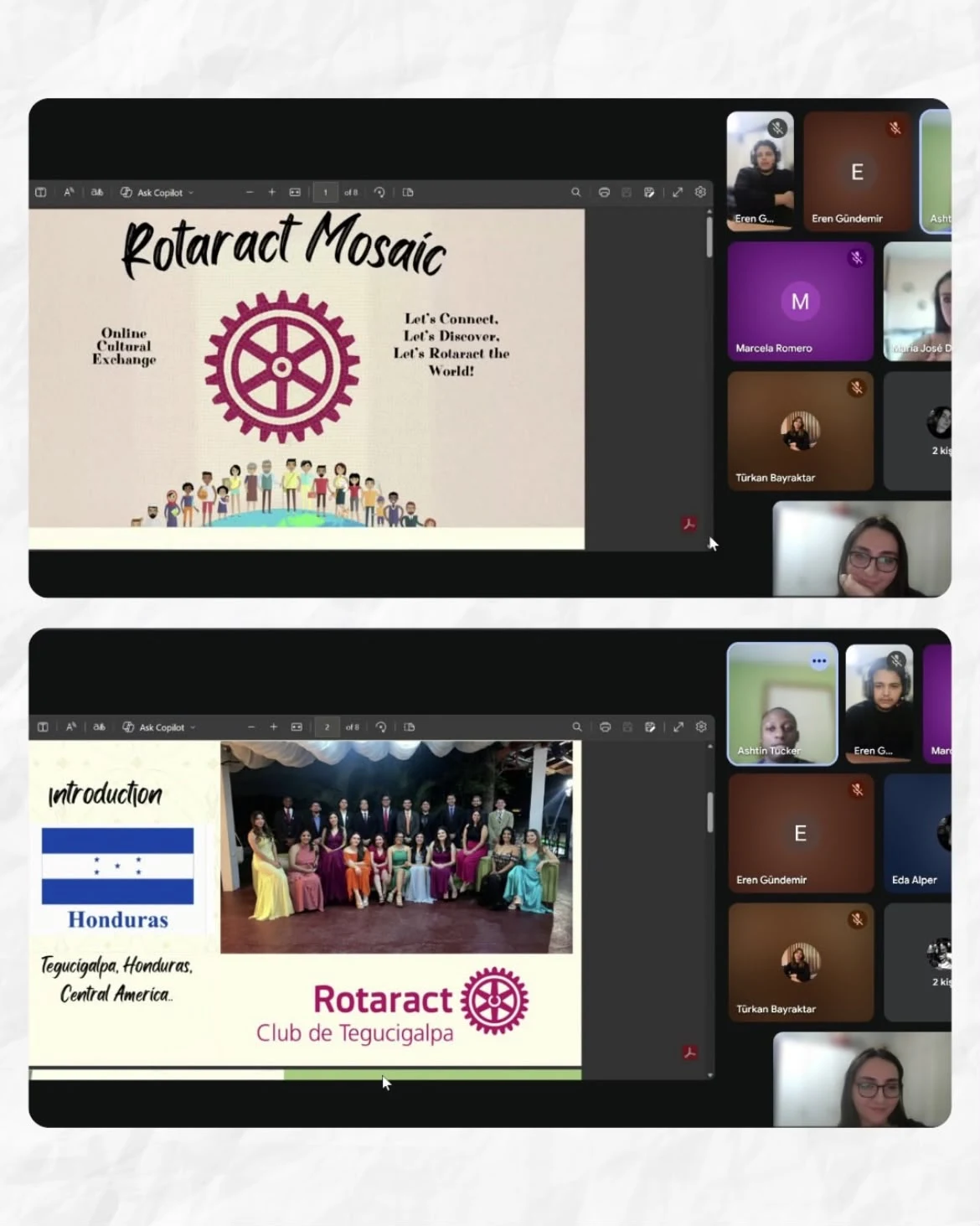This screenshot has width=980, height=1226.
Task: Click the "Online Cultural Exchange" text
Action: [124, 346]
